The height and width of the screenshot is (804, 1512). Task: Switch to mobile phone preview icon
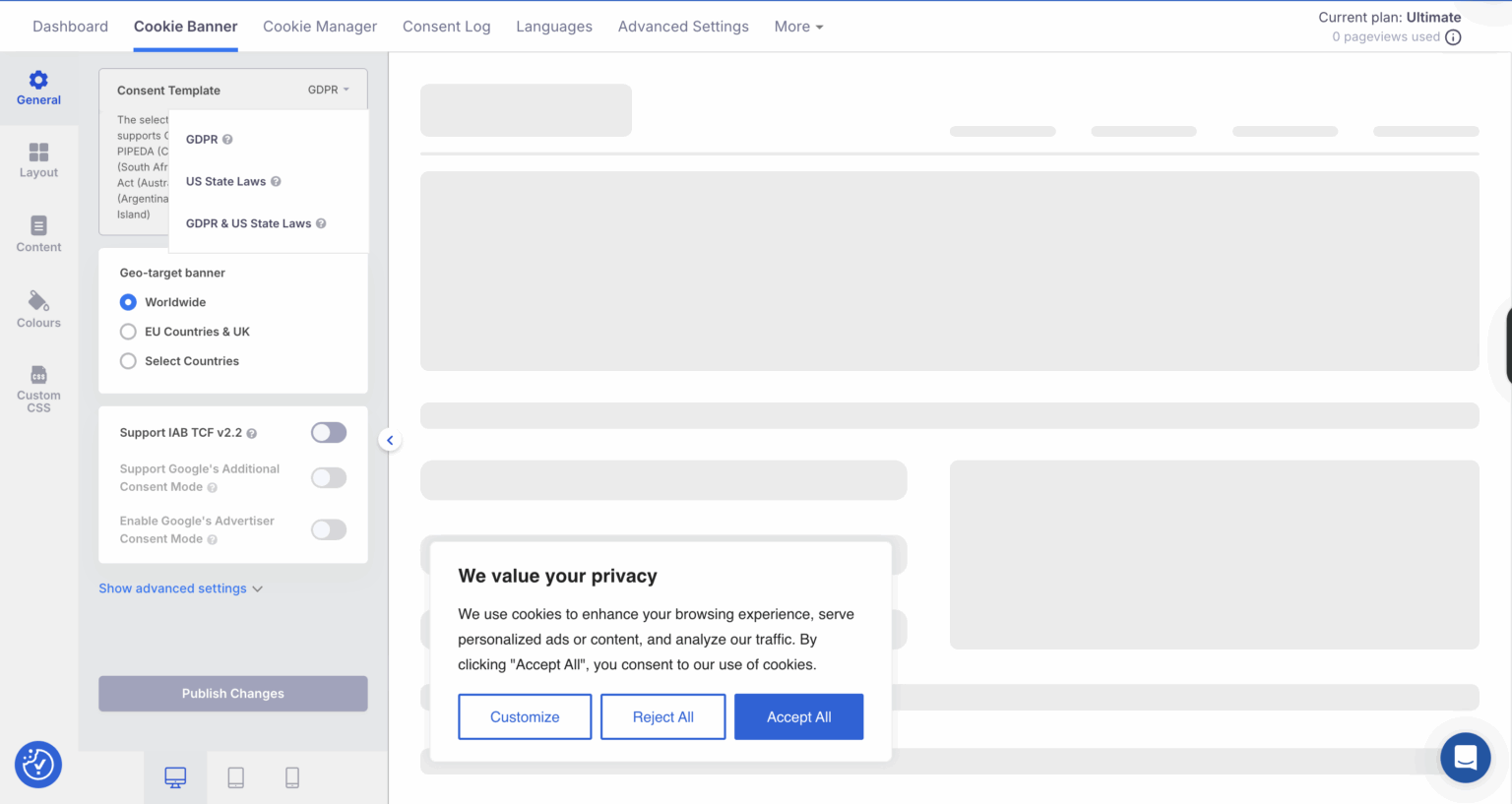coord(292,777)
